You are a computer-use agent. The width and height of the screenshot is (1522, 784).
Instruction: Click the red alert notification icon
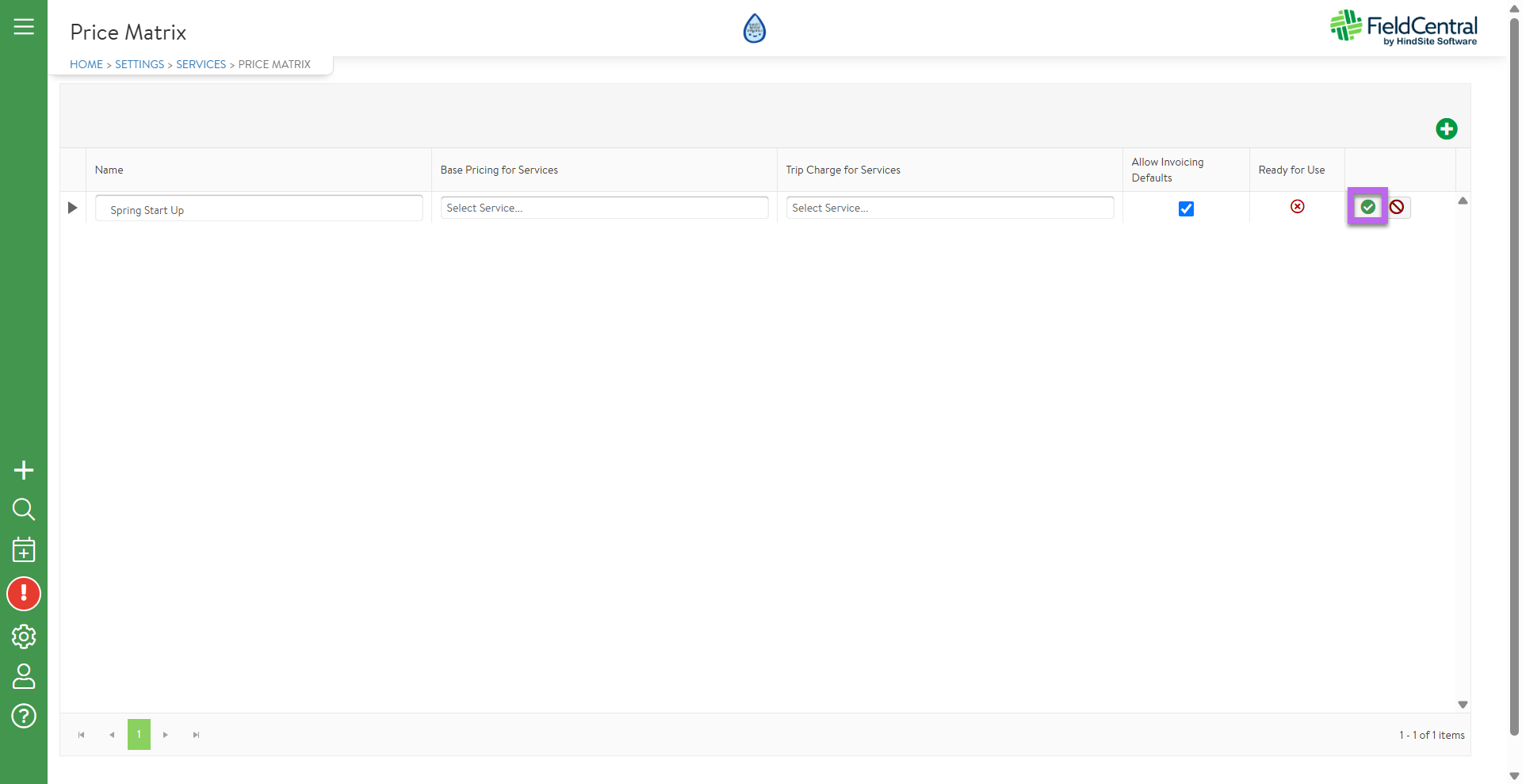[24, 594]
